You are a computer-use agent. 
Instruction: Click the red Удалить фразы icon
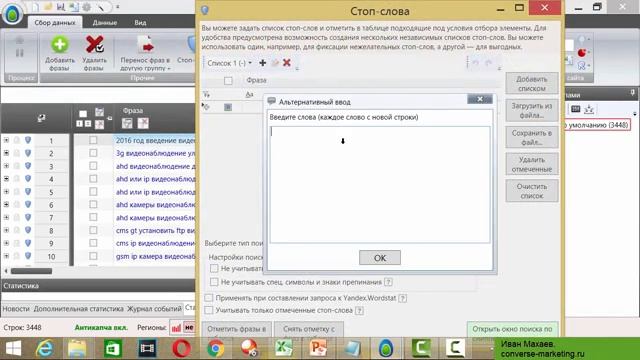coord(94,44)
